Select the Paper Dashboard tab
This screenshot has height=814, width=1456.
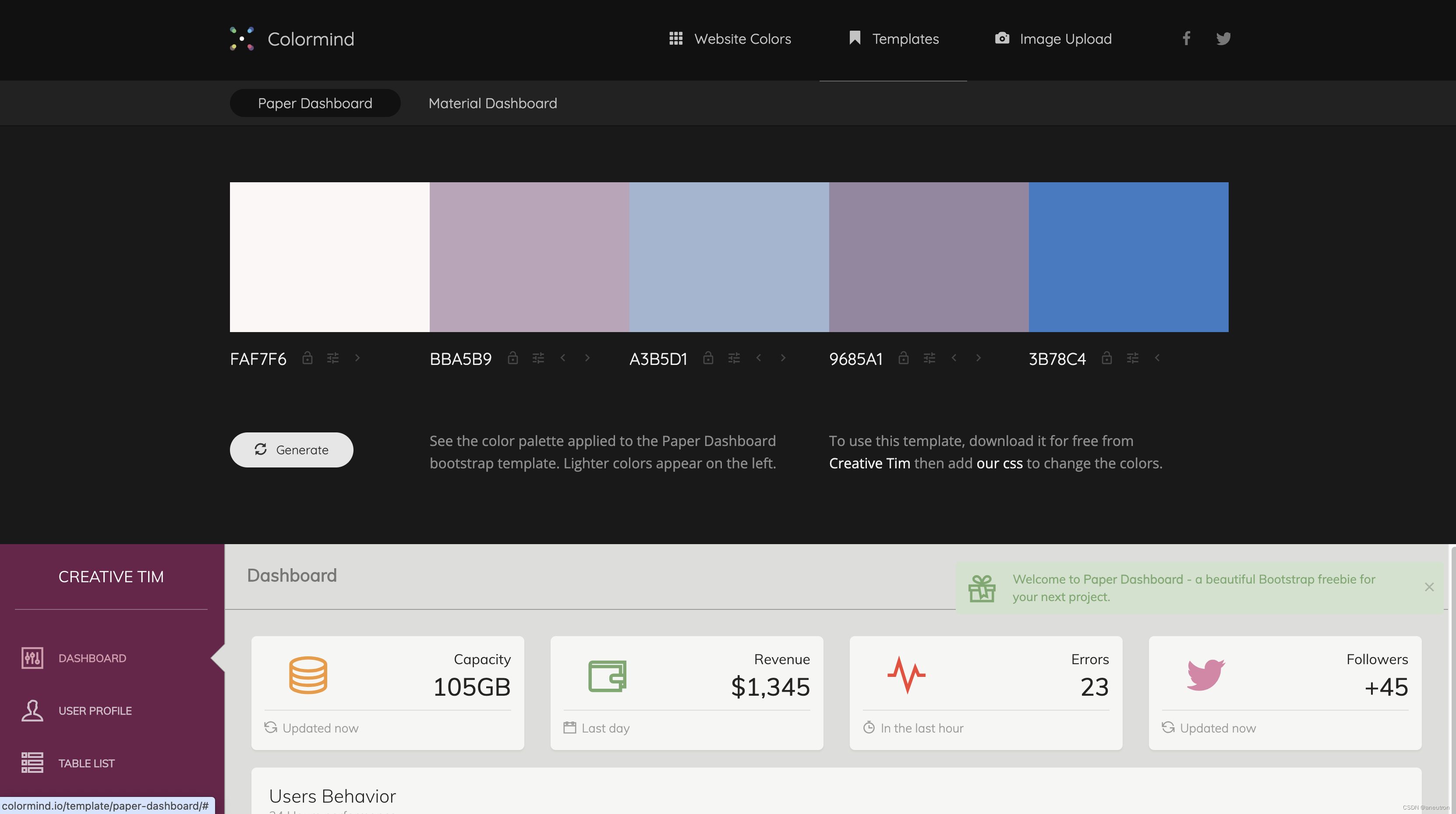[315, 103]
